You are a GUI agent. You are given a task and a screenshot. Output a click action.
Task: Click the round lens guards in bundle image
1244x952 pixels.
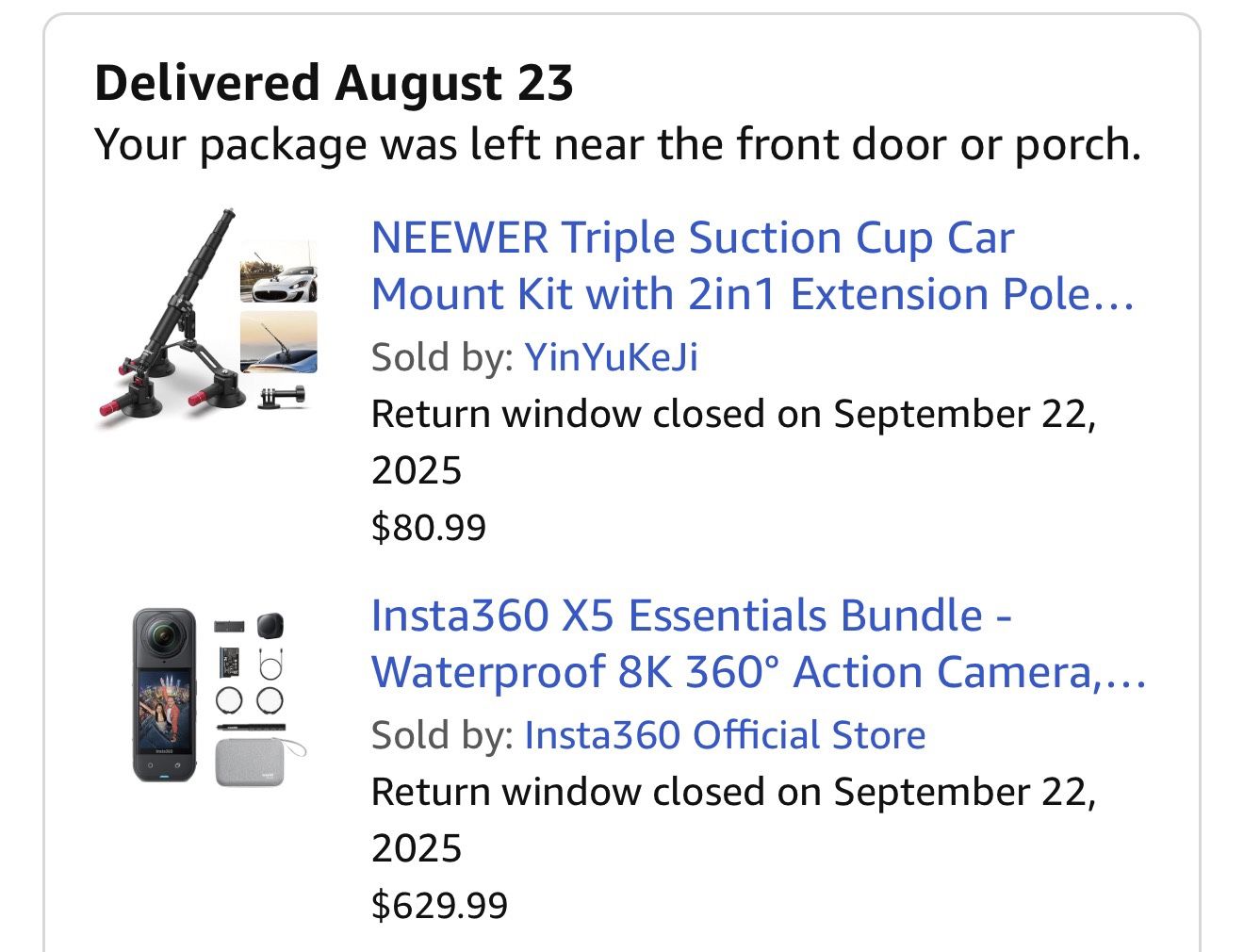[x=250, y=699]
